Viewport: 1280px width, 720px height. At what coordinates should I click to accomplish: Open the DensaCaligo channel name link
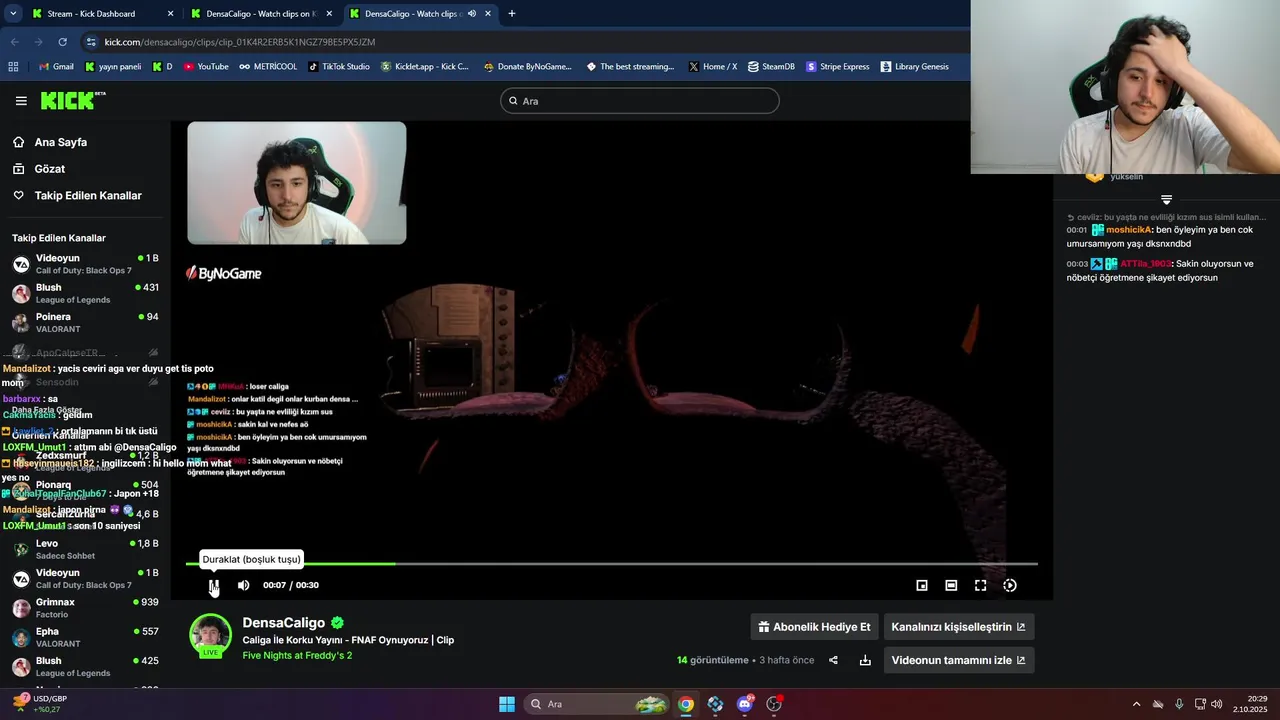point(283,623)
